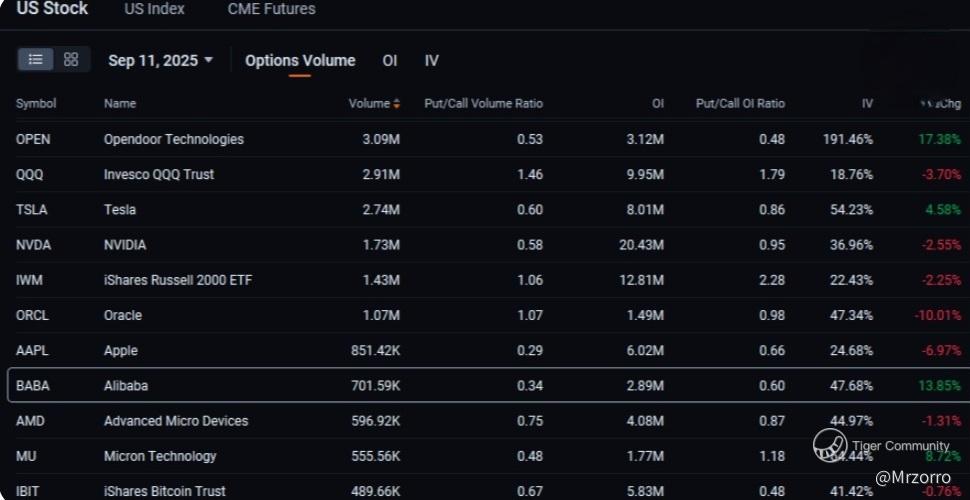Switch to the IV tab
Image resolution: width=970 pixels, height=500 pixels.
(x=432, y=60)
